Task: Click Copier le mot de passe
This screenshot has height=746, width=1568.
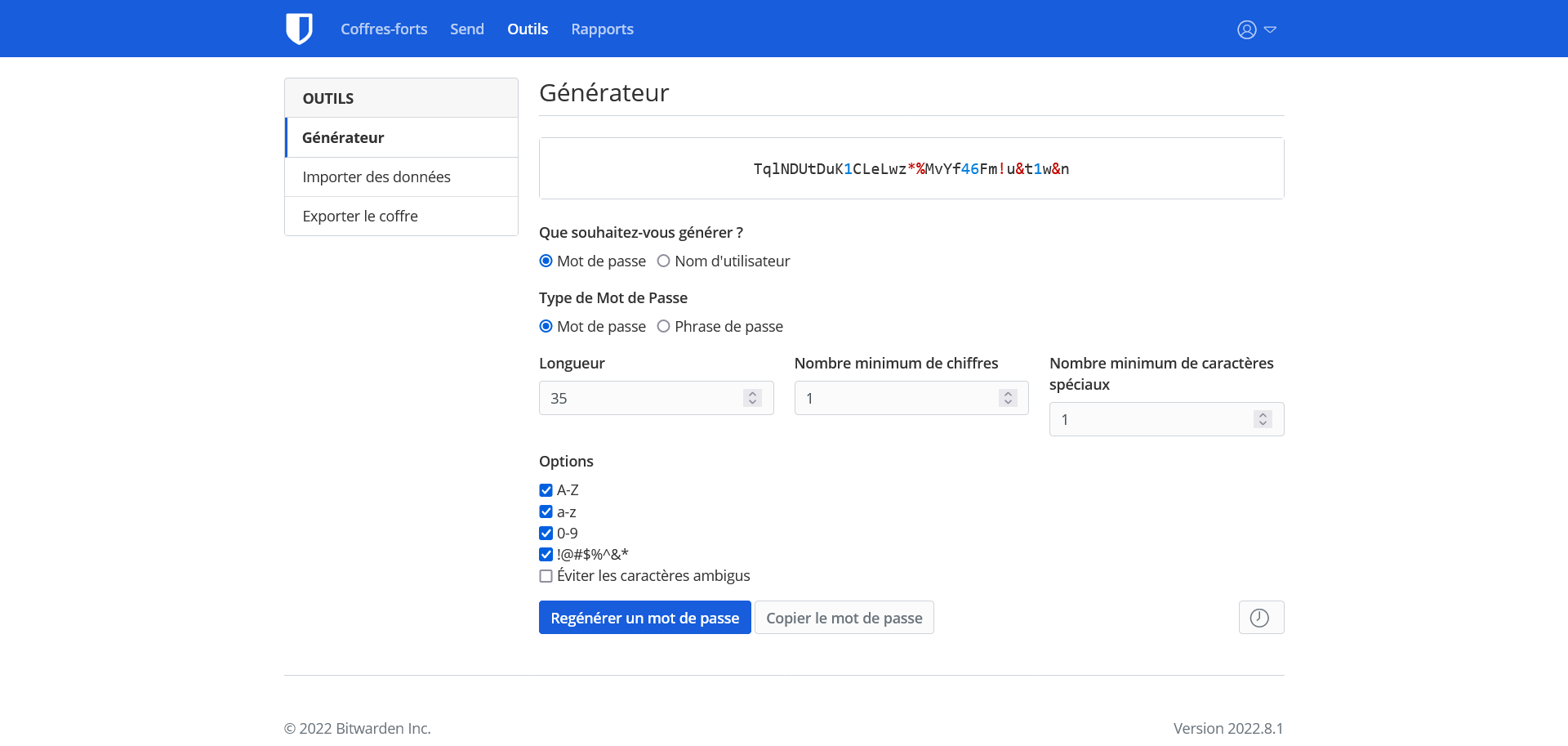Action: coord(844,618)
